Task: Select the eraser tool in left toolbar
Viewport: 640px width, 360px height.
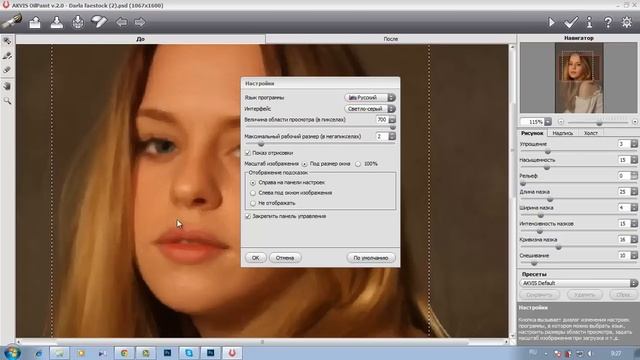Action: pos(7,70)
